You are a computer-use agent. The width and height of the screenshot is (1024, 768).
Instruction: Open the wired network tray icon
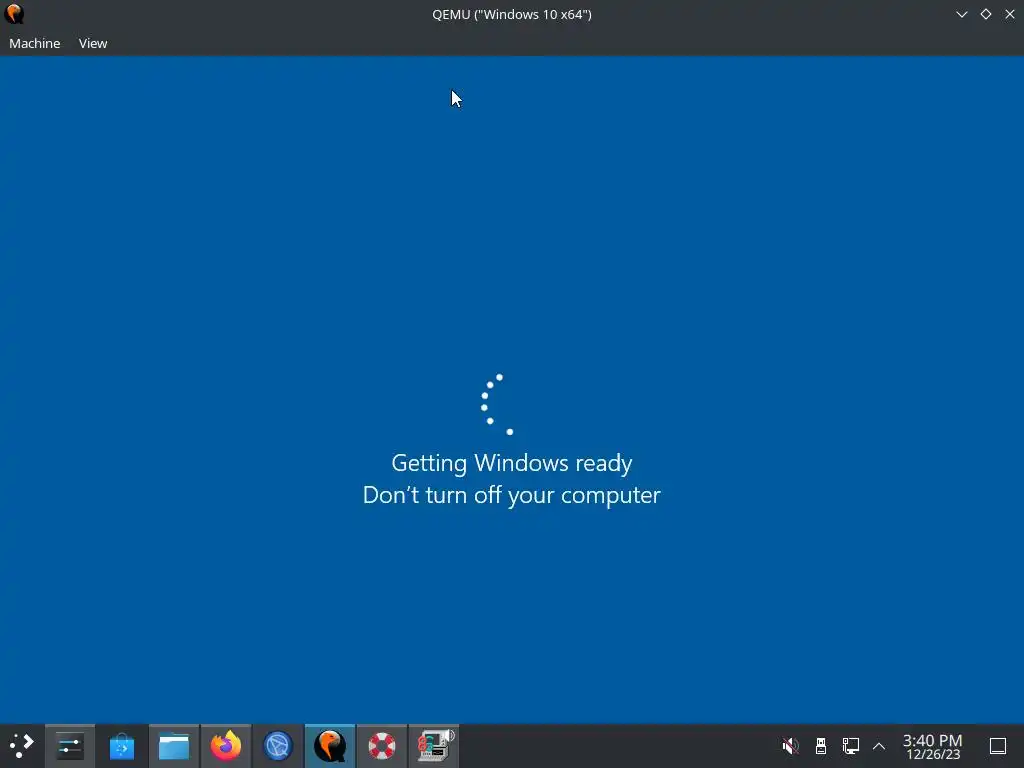click(x=850, y=746)
